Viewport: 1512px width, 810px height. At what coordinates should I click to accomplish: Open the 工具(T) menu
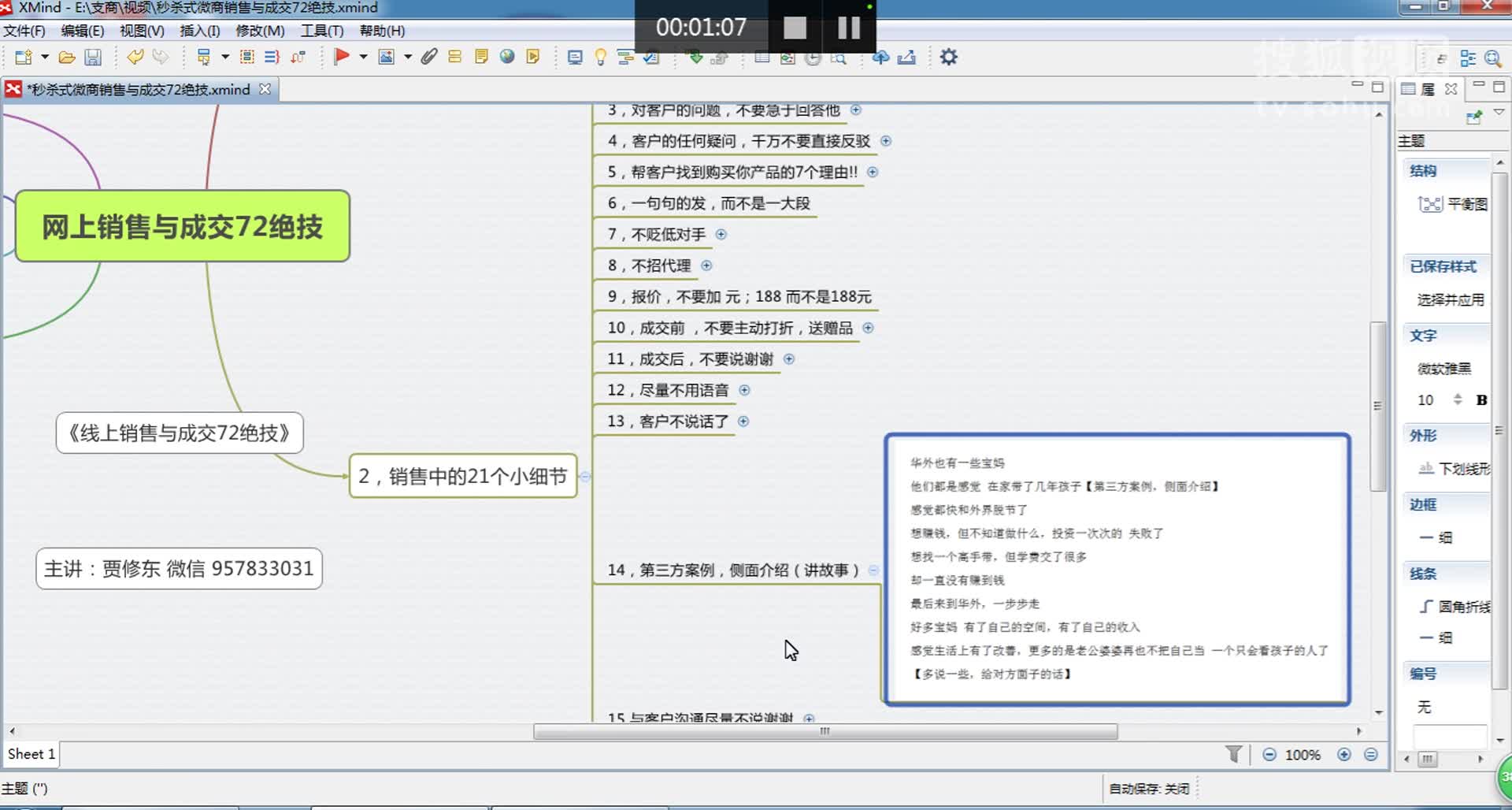click(321, 31)
